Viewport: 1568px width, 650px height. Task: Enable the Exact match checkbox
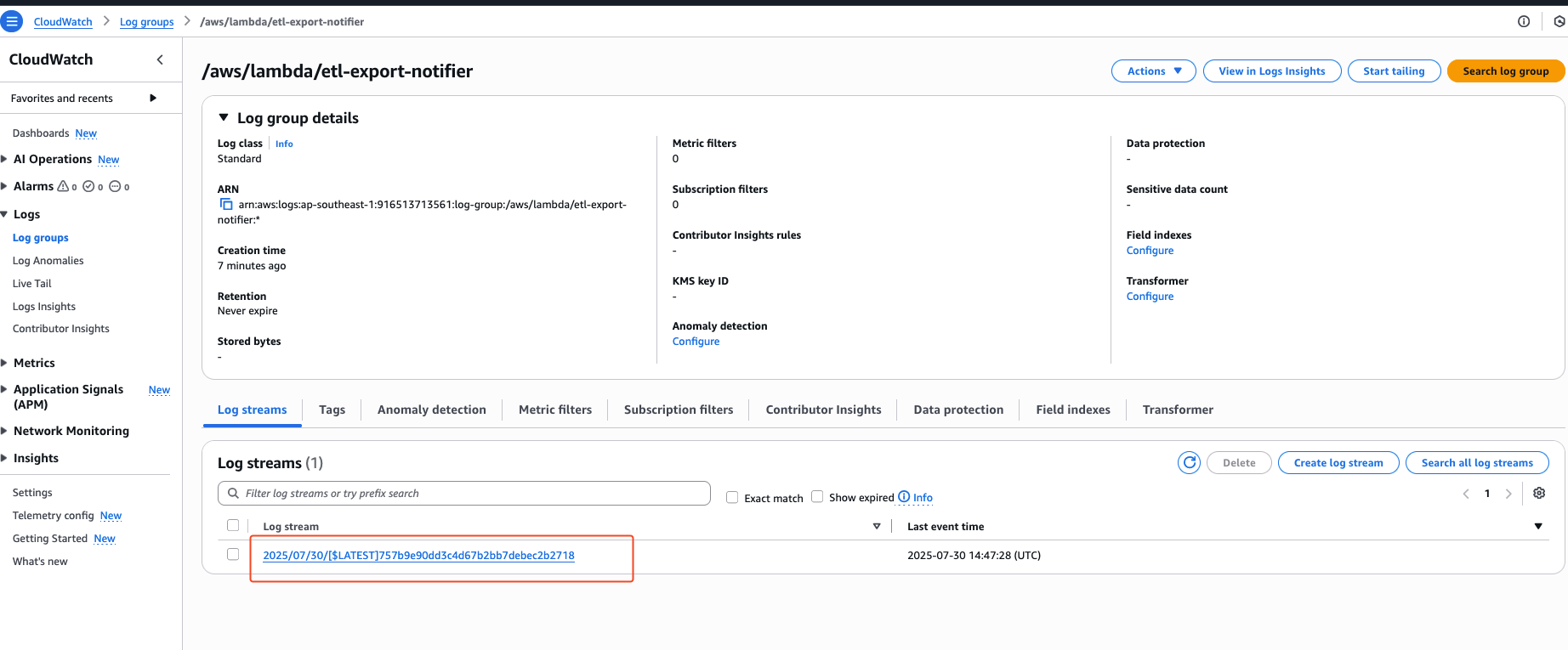(x=732, y=497)
